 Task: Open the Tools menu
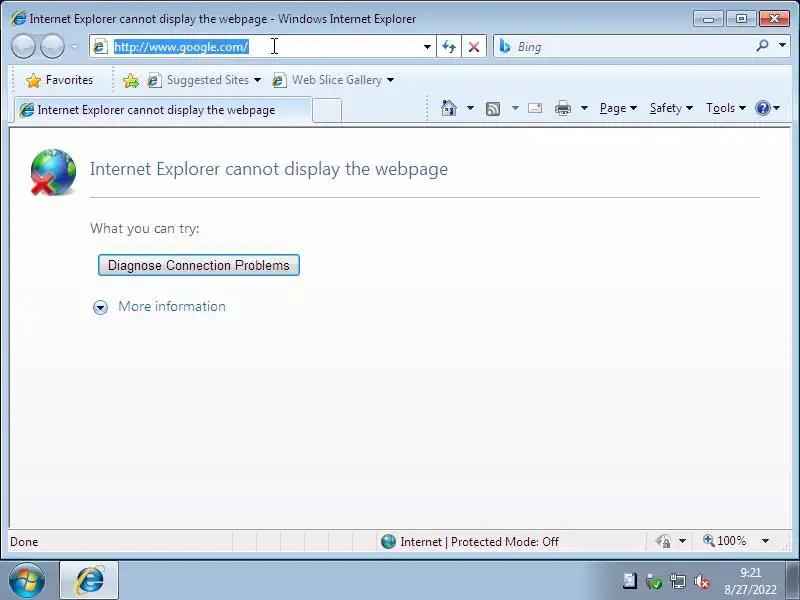tap(726, 108)
